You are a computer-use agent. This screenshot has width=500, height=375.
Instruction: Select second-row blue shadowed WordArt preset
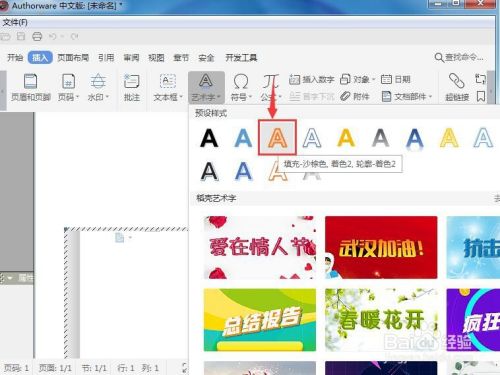243,171
